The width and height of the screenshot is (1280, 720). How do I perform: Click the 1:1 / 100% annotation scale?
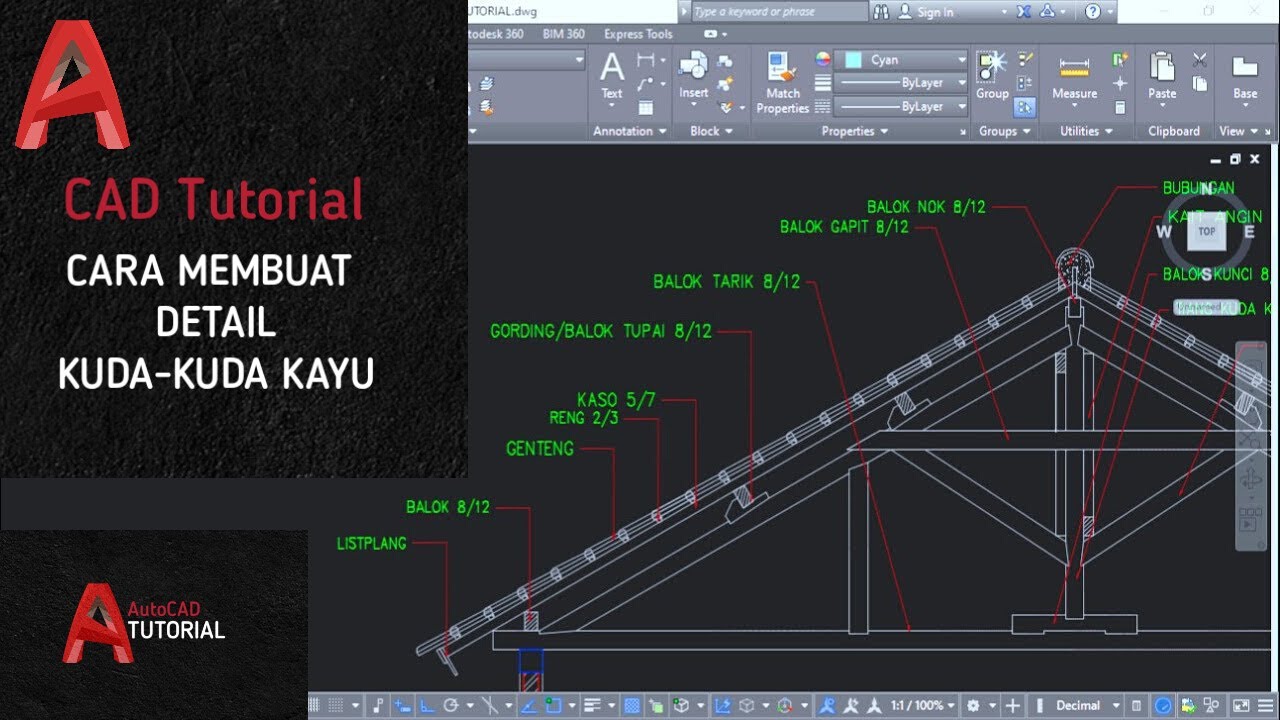click(x=923, y=706)
